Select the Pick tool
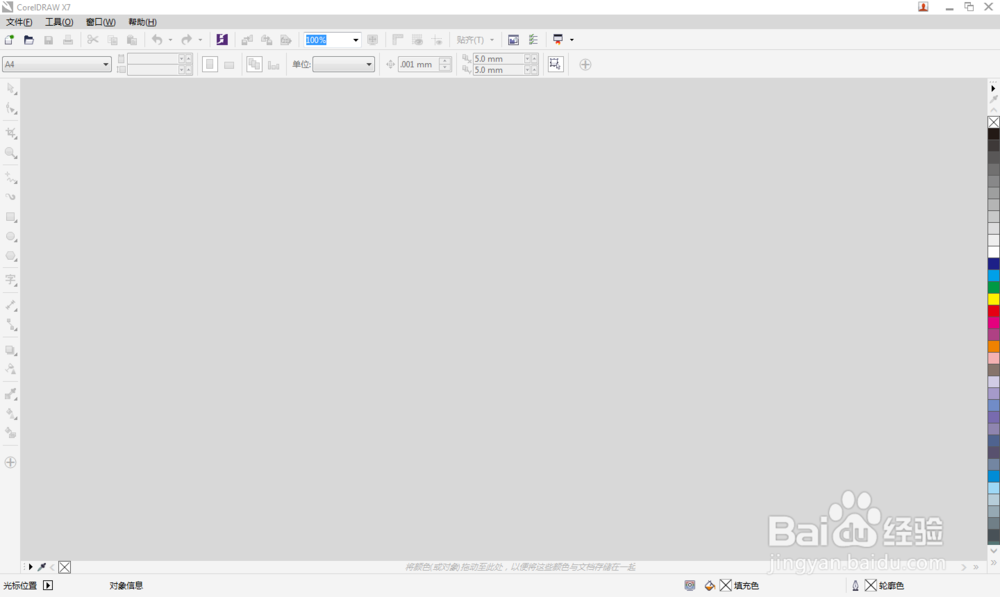The image size is (1000, 597). pyautogui.click(x=12, y=89)
